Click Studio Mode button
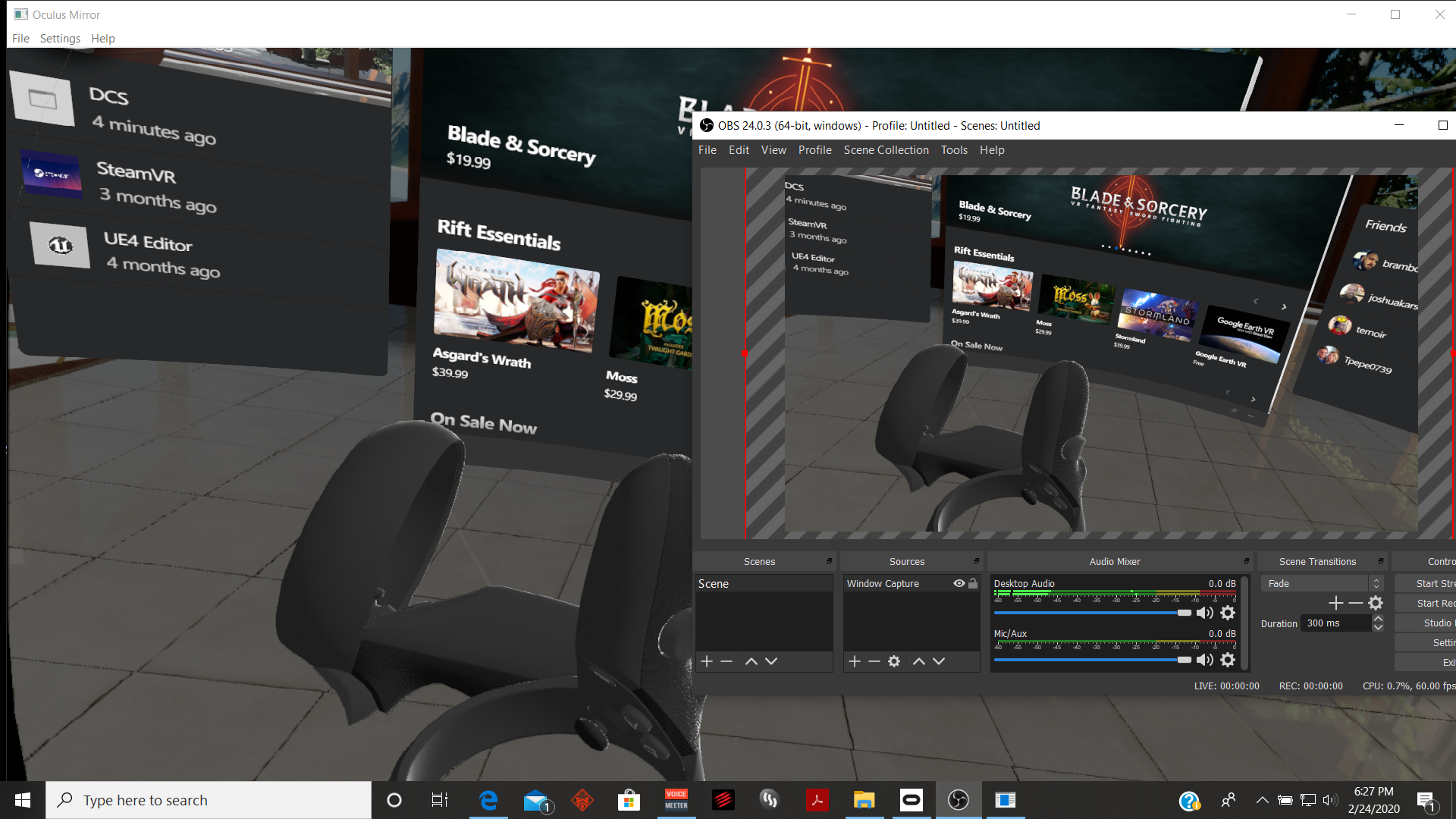This screenshot has height=819, width=1456. [1426, 623]
